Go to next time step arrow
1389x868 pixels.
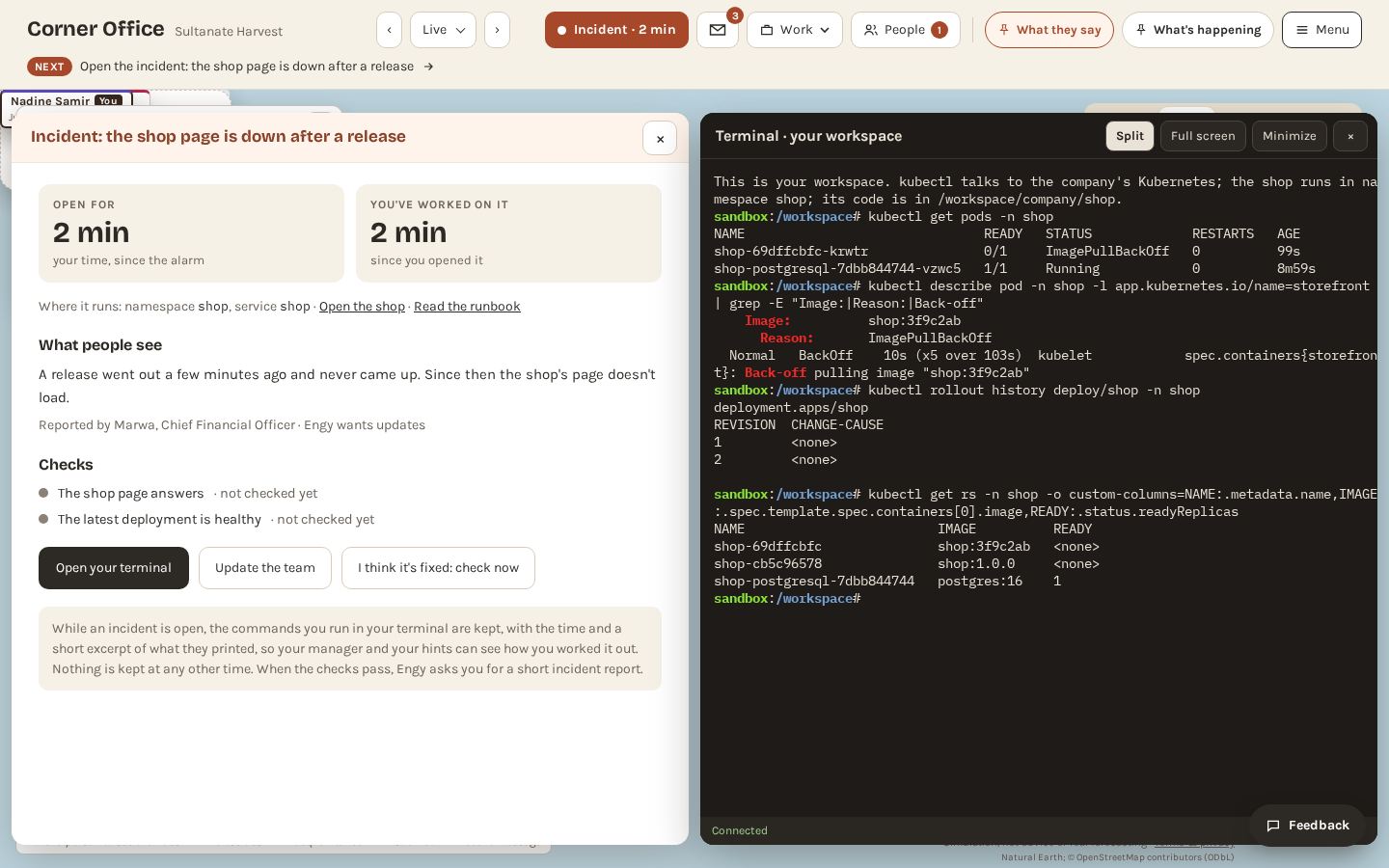(x=497, y=30)
